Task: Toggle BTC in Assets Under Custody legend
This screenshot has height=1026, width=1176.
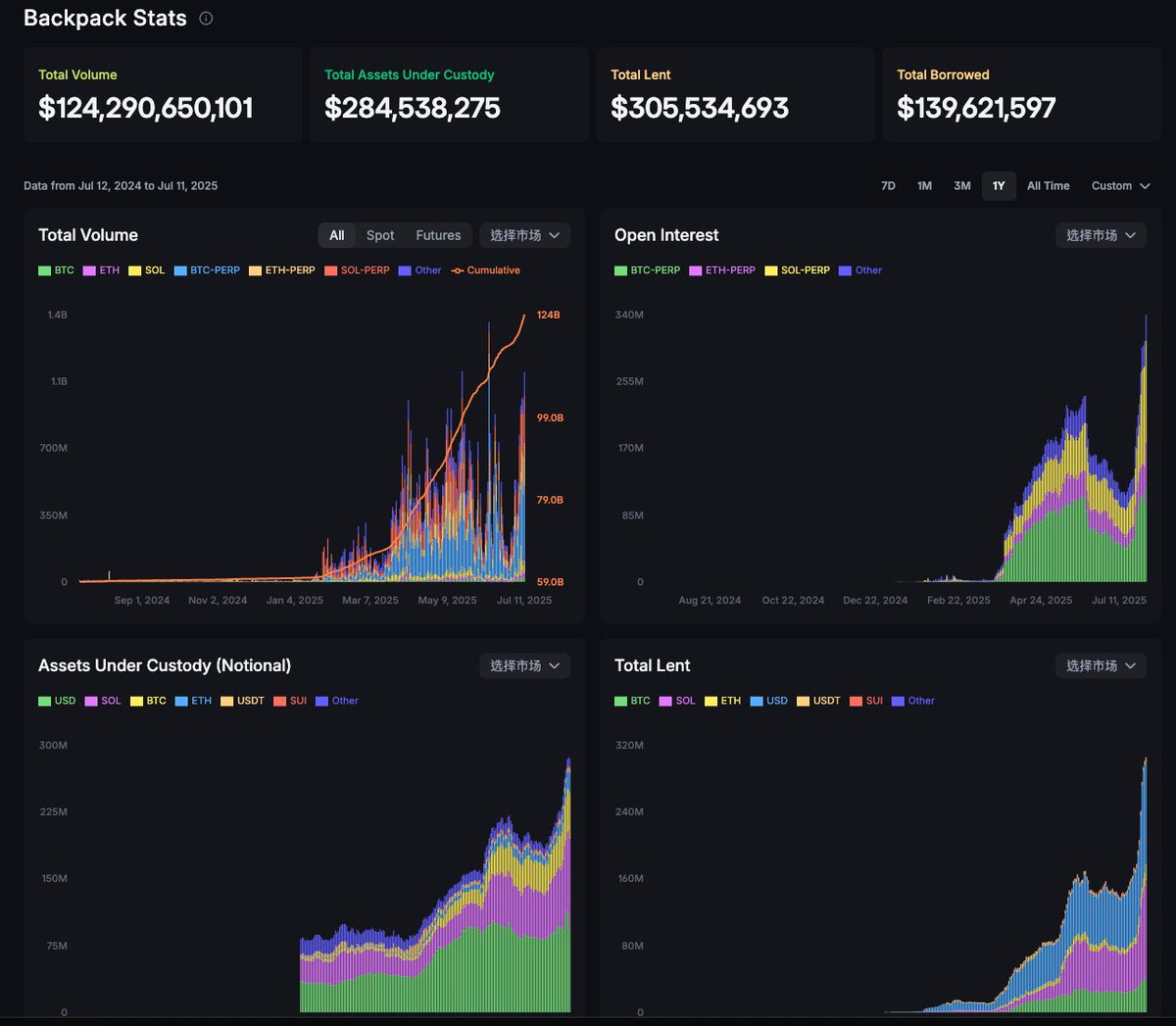Action: [148, 701]
